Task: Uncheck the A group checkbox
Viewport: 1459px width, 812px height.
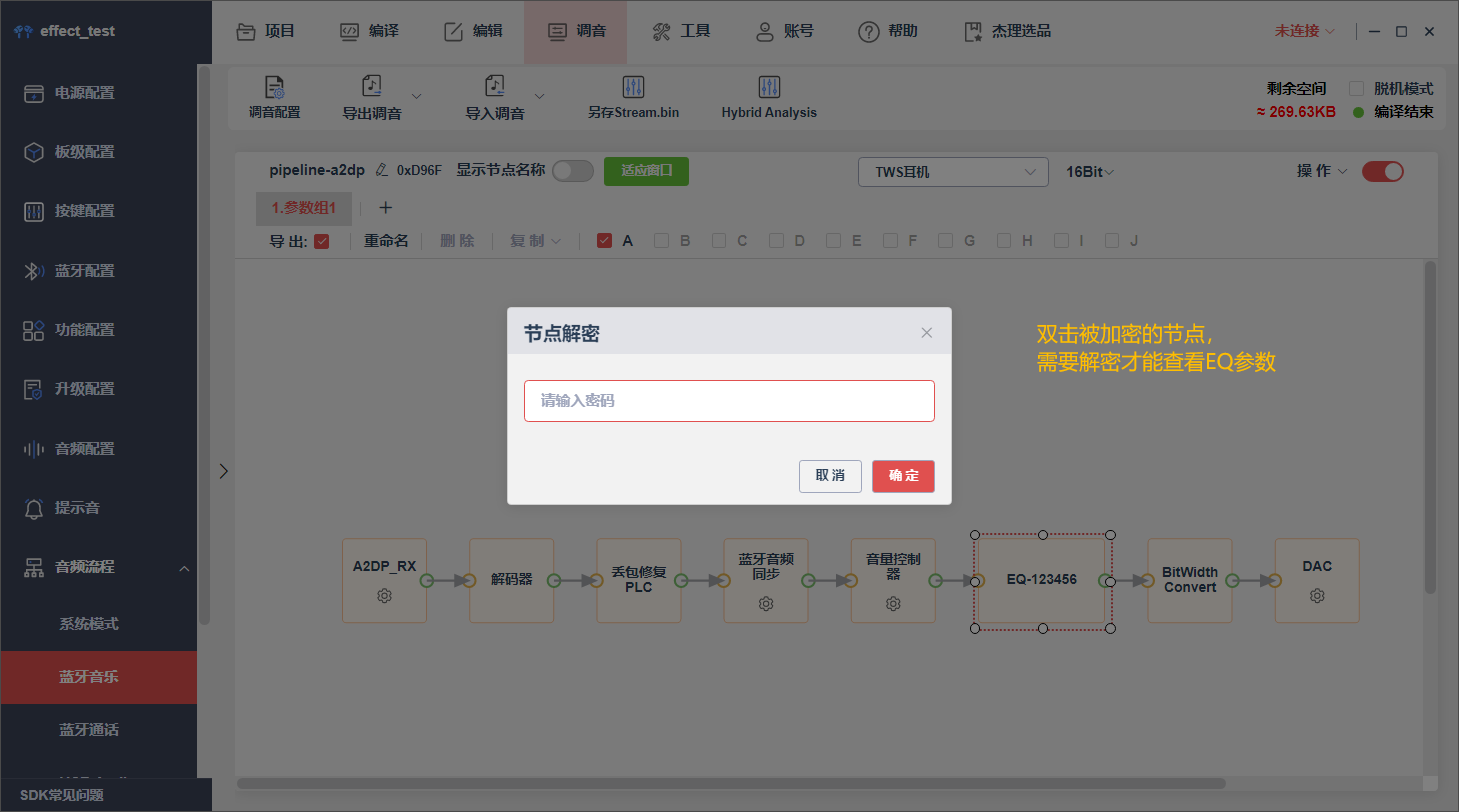Action: pyautogui.click(x=604, y=241)
